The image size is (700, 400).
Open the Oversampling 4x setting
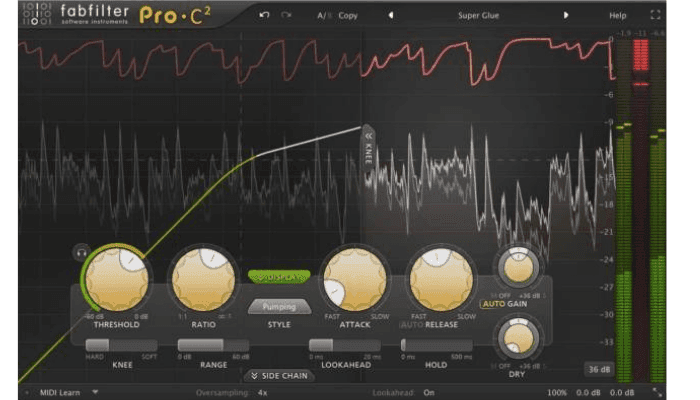click(262, 393)
